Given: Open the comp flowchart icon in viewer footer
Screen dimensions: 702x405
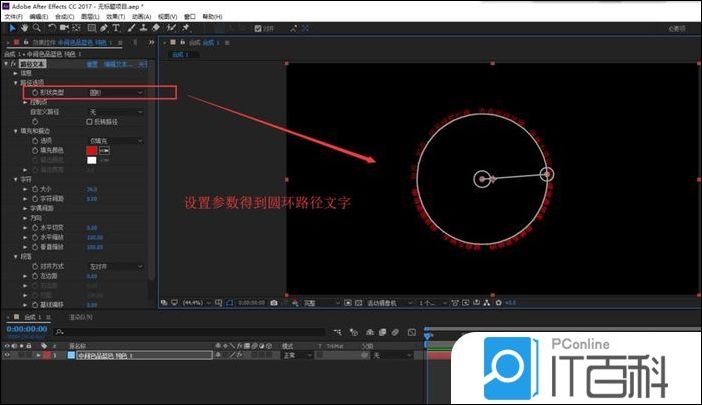Looking at the screenshot, I should point(487,303).
